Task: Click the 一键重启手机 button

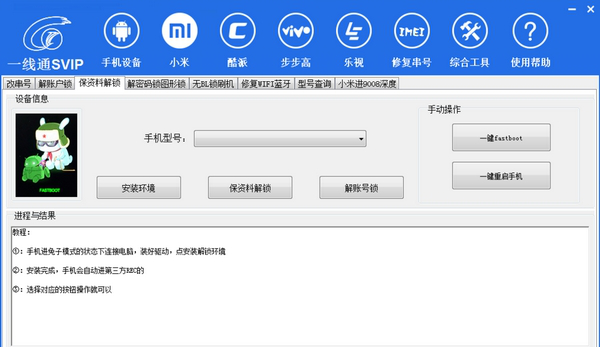Action: (x=501, y=176)
